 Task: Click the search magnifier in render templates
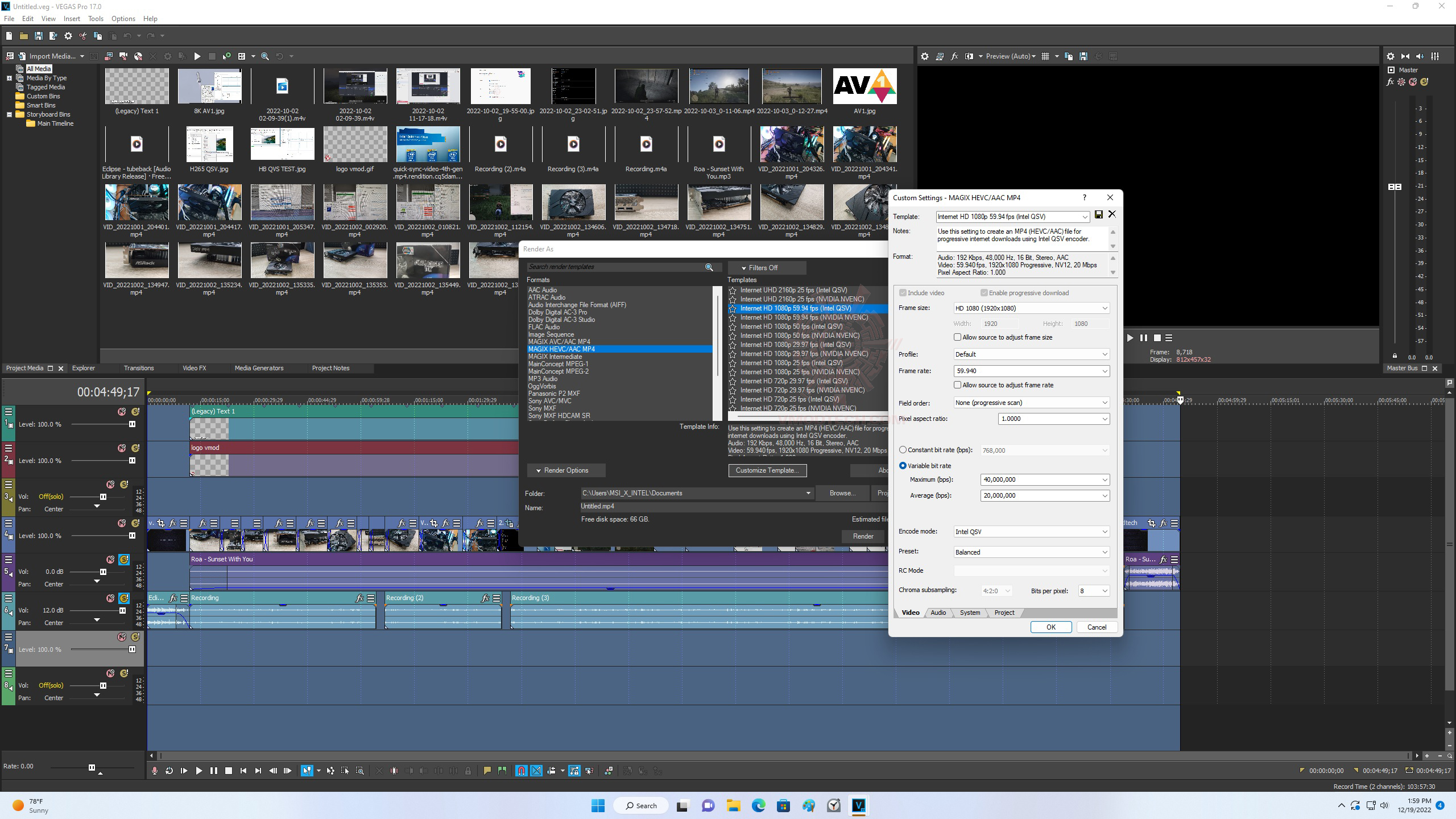(709, 267)
